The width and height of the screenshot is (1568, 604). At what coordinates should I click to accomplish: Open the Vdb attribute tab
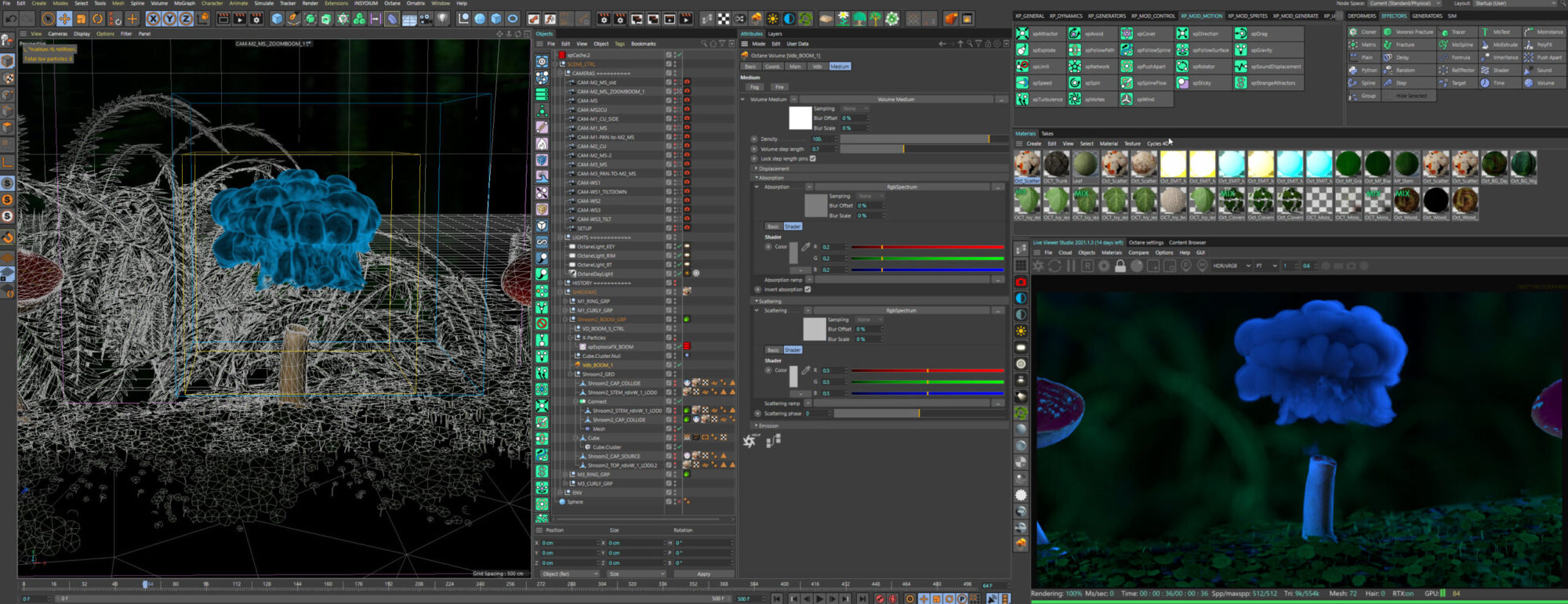tap(817, 67)
